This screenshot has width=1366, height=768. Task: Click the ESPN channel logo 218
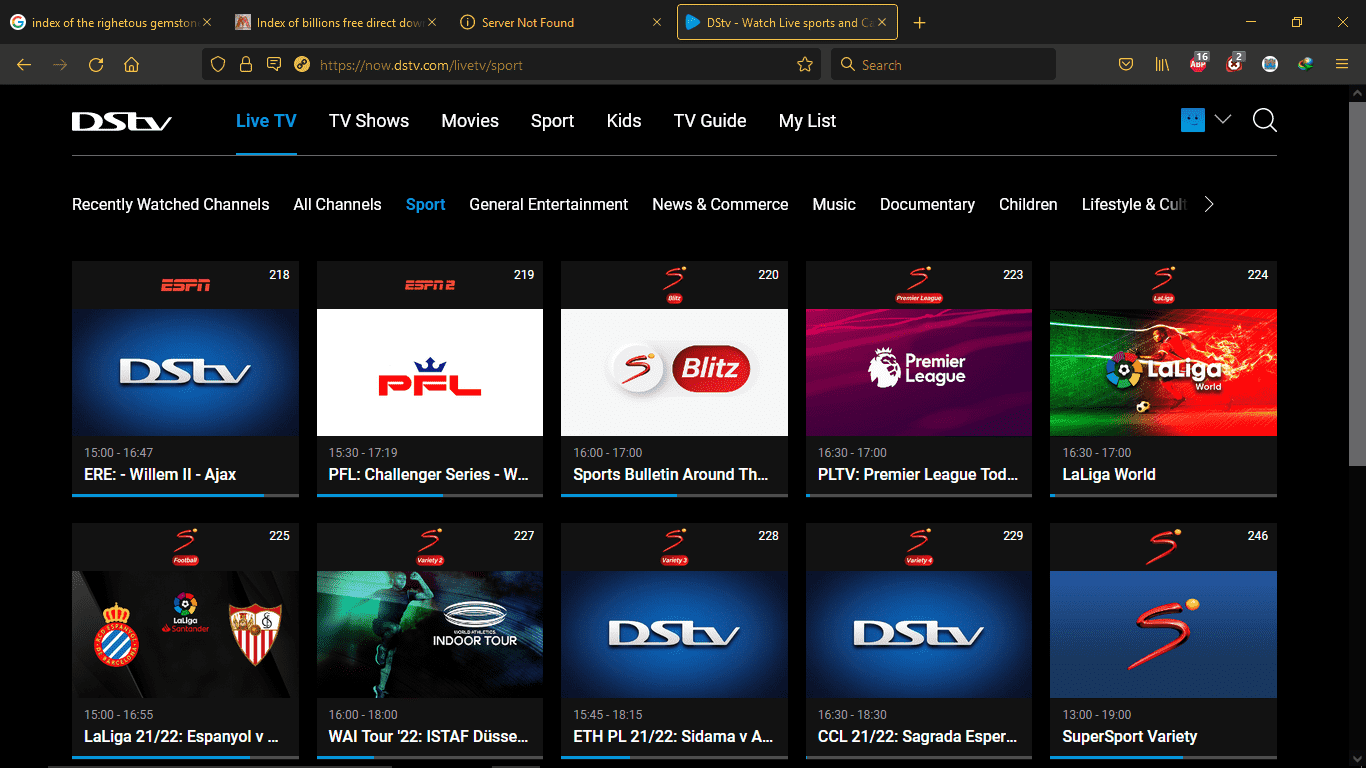click(x=185, y=286)
